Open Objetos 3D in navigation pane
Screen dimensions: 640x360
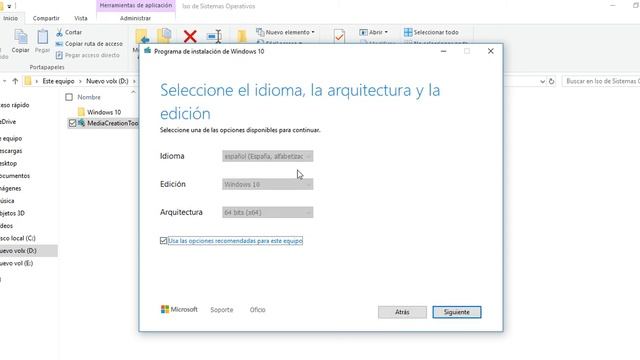(x=12, y=213)
